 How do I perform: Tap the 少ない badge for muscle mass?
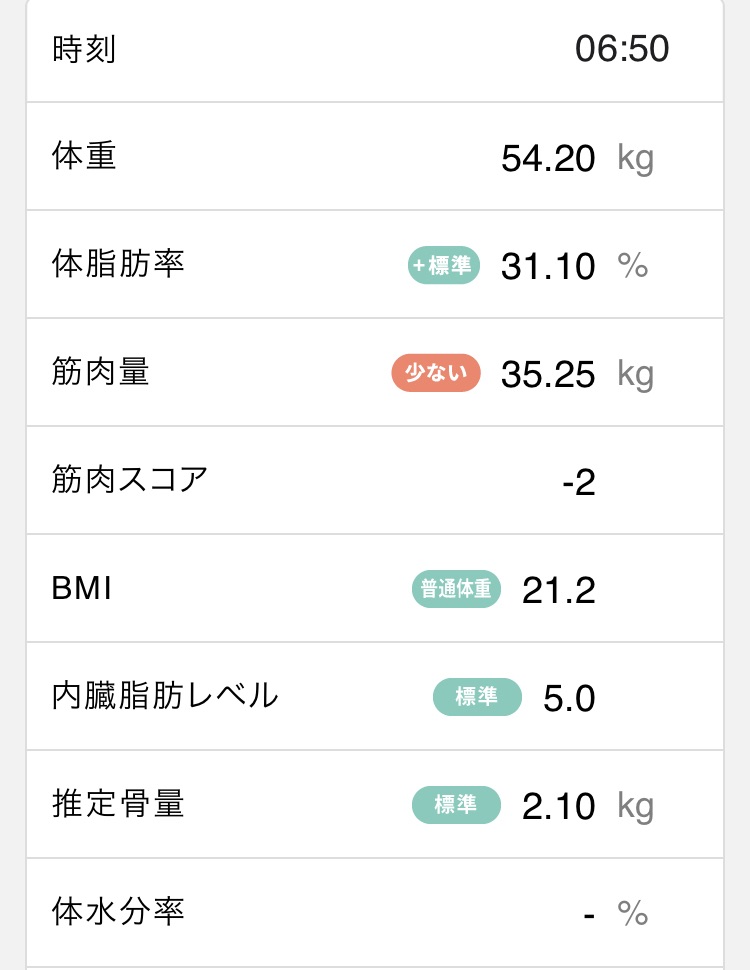436,373
